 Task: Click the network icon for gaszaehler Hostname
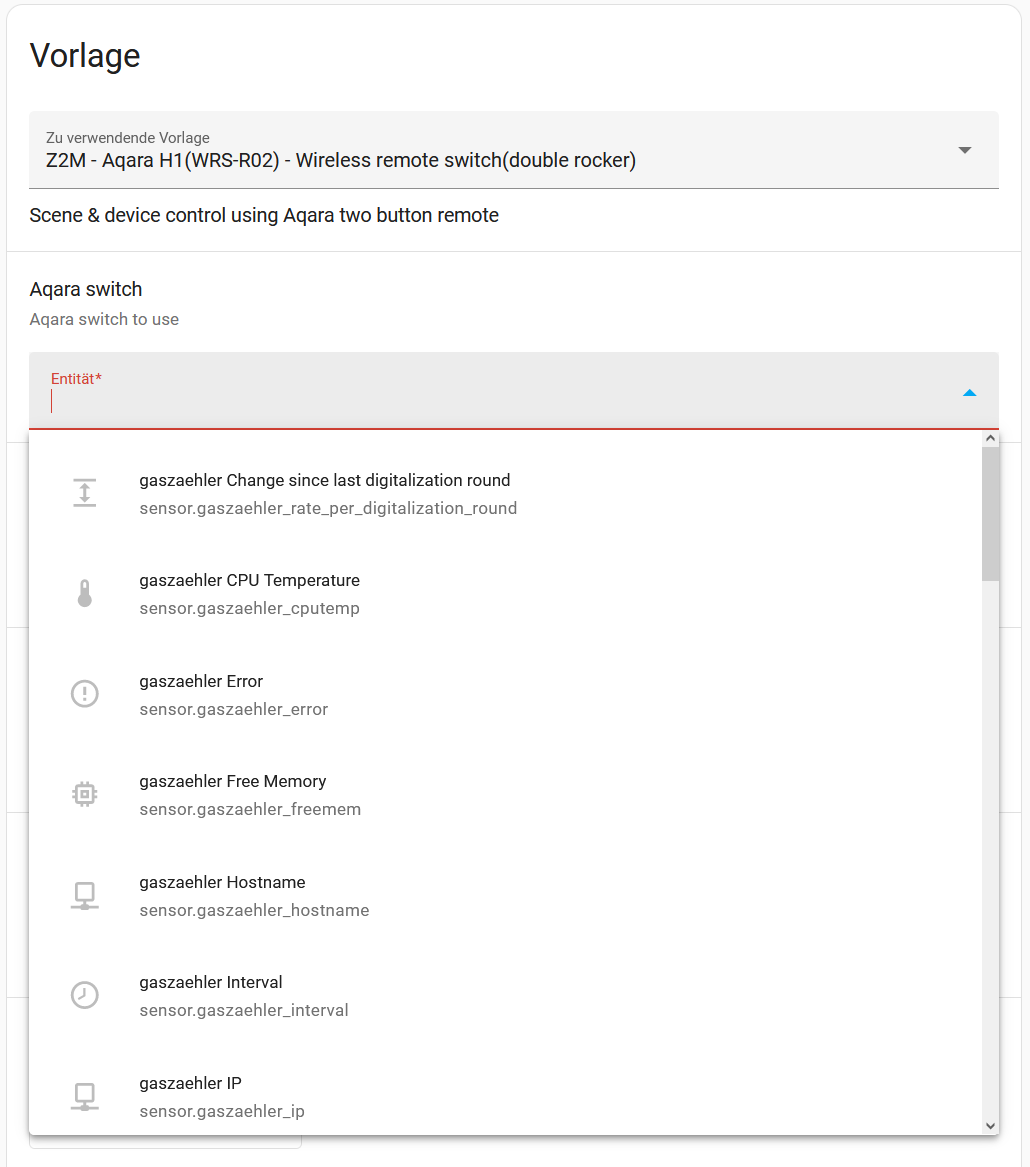(x=85, y=895)
